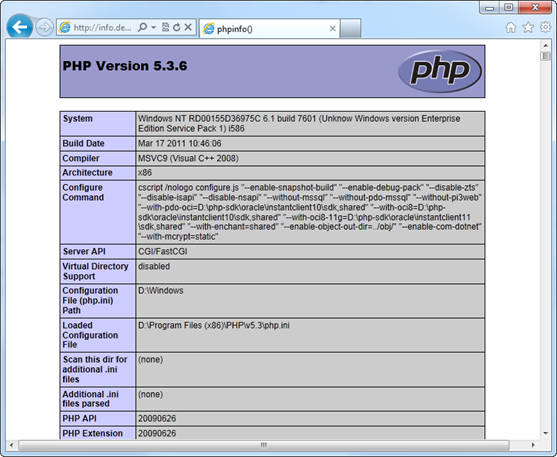Click the search magnifier in address bar

[142, 27]
